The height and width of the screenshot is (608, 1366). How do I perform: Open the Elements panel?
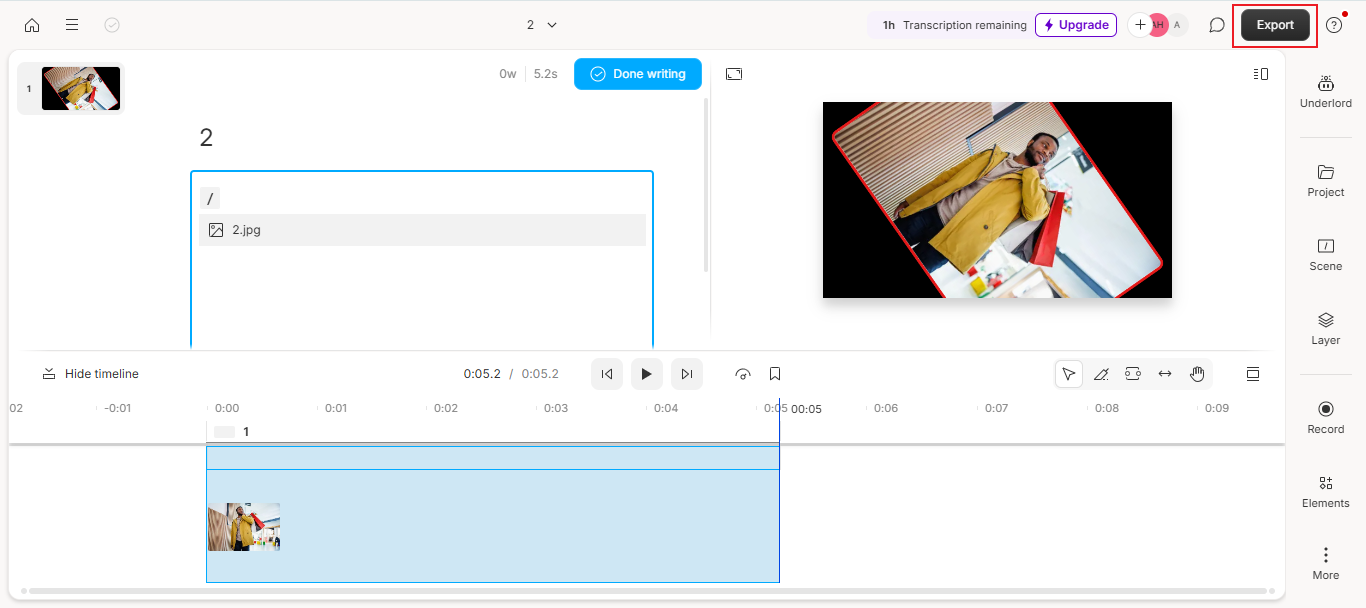point(1325,490)
